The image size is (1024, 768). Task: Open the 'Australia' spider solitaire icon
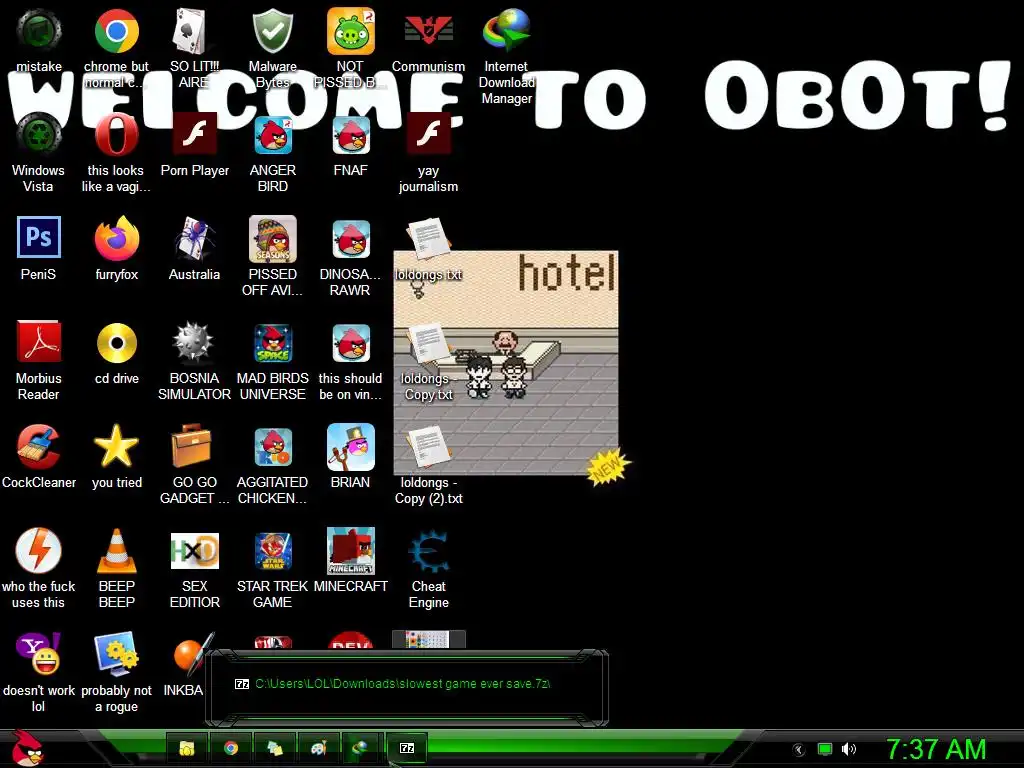click(194, 239)
